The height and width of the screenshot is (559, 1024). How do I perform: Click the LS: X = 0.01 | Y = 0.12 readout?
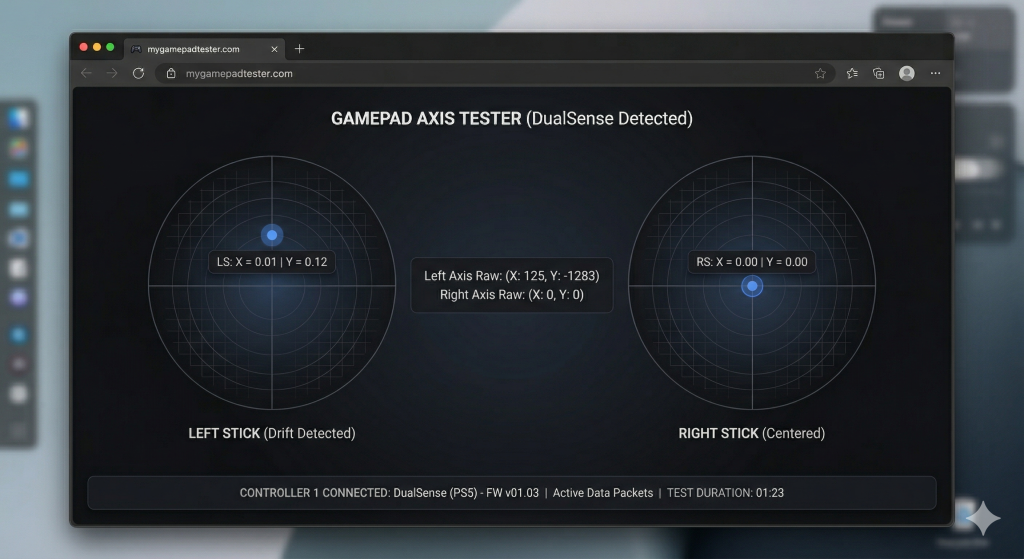(272, 262)
